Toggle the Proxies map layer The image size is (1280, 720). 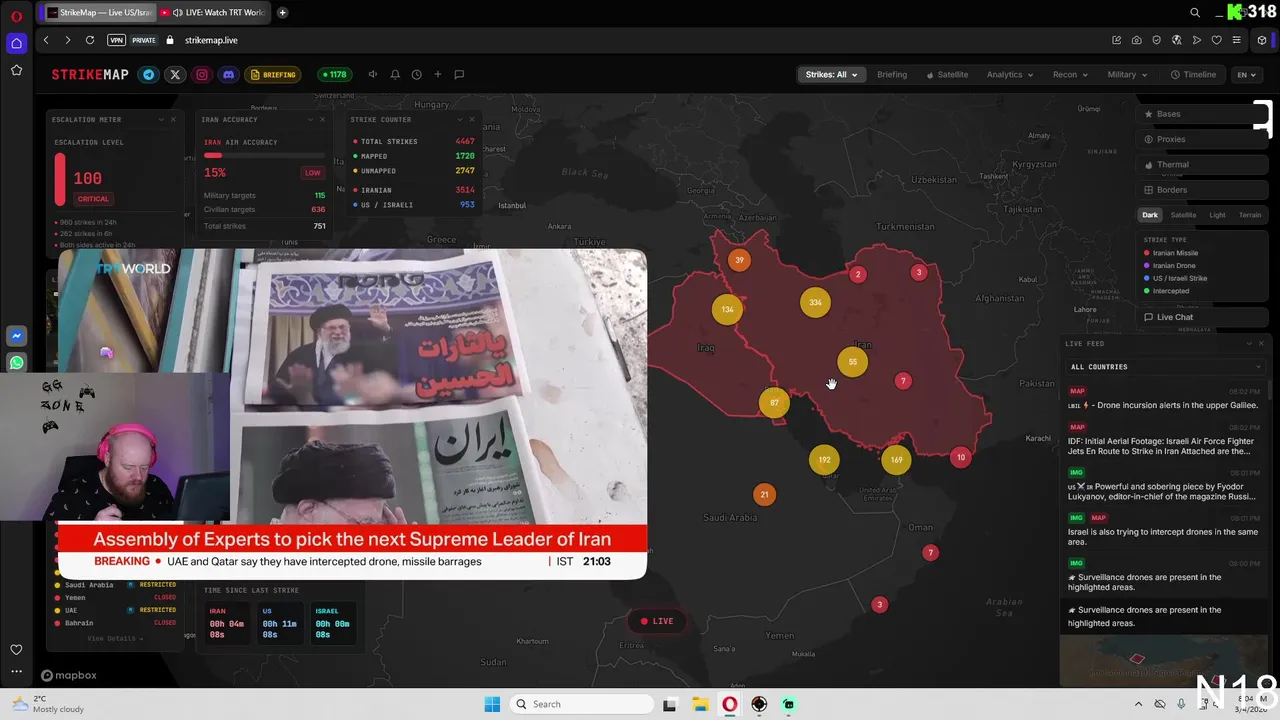click(1203, 139)
